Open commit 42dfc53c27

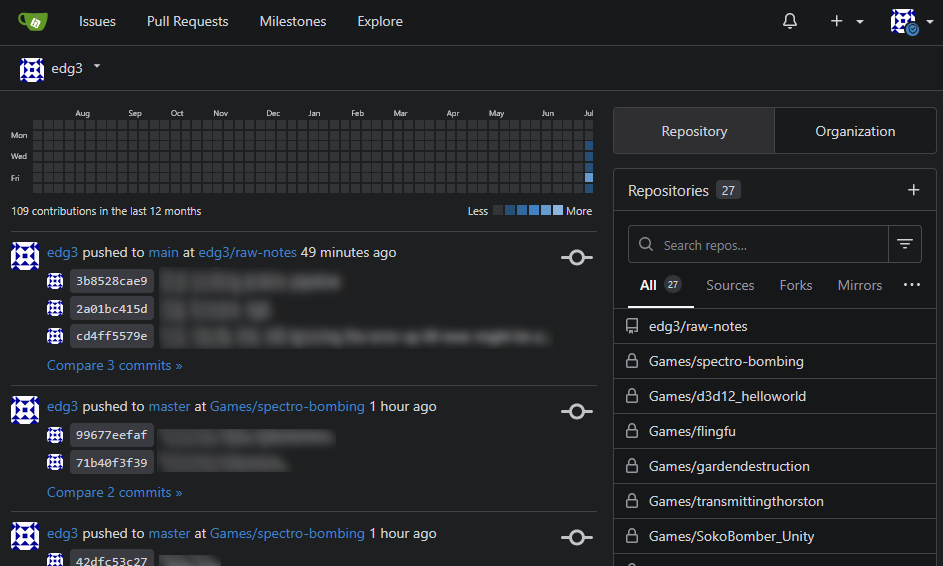[x=112, y=559]
